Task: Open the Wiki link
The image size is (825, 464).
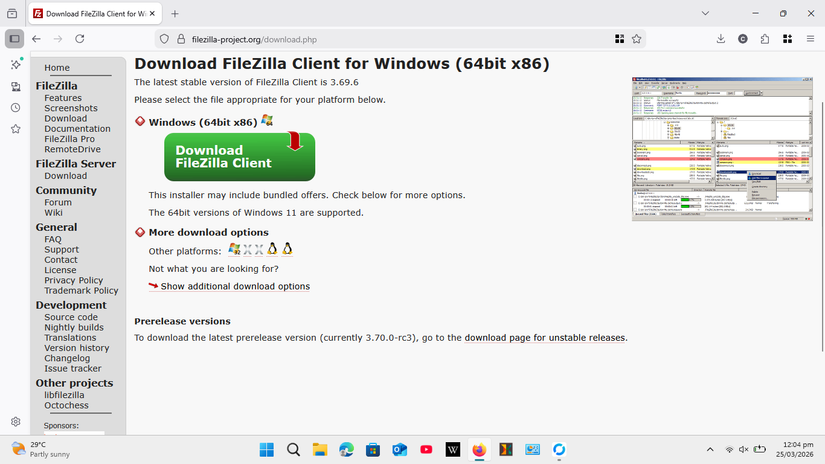Action: click(x=53, y=213)
